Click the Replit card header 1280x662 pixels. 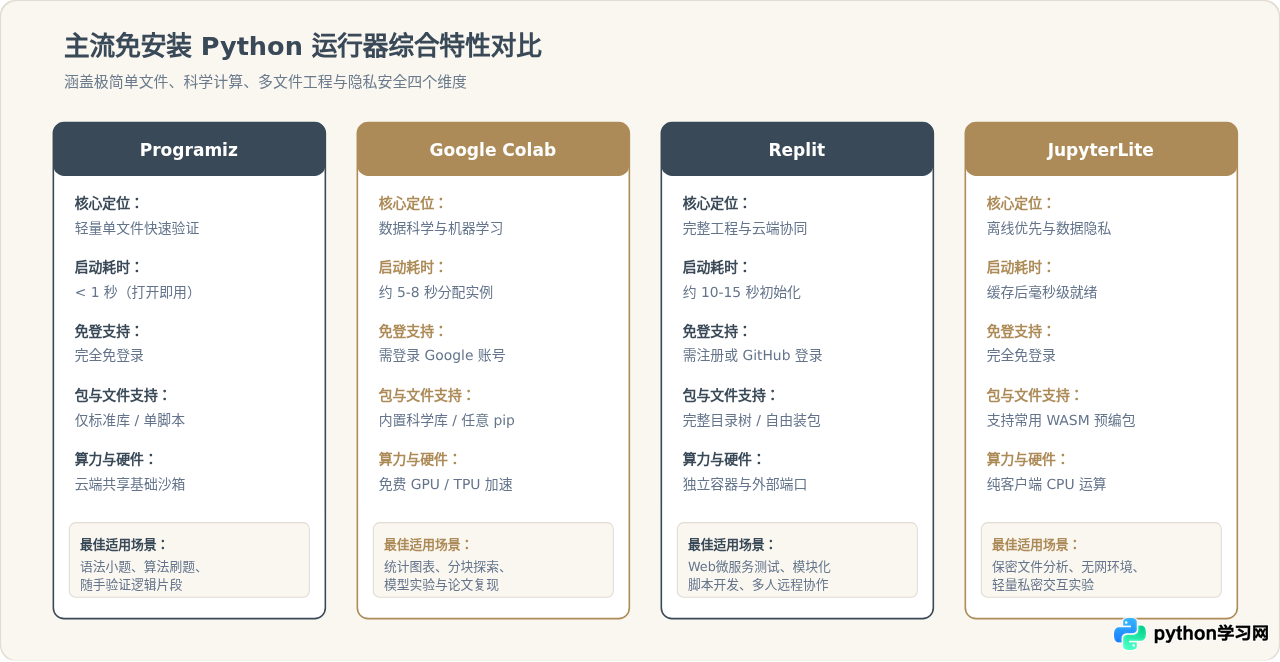tap(797, 149)
